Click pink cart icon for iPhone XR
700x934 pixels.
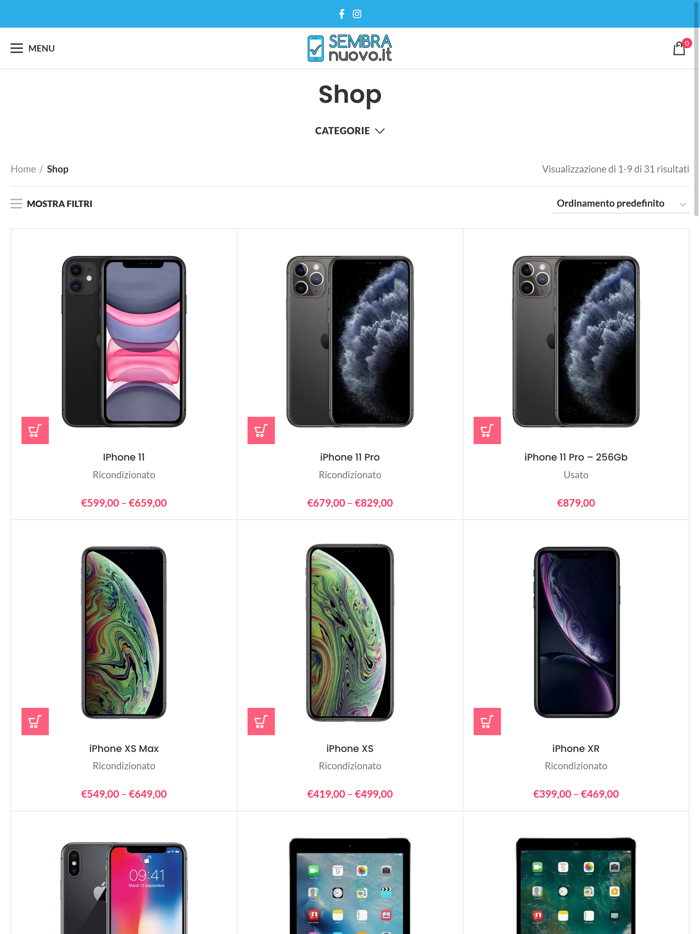click(x=487, y=721)
